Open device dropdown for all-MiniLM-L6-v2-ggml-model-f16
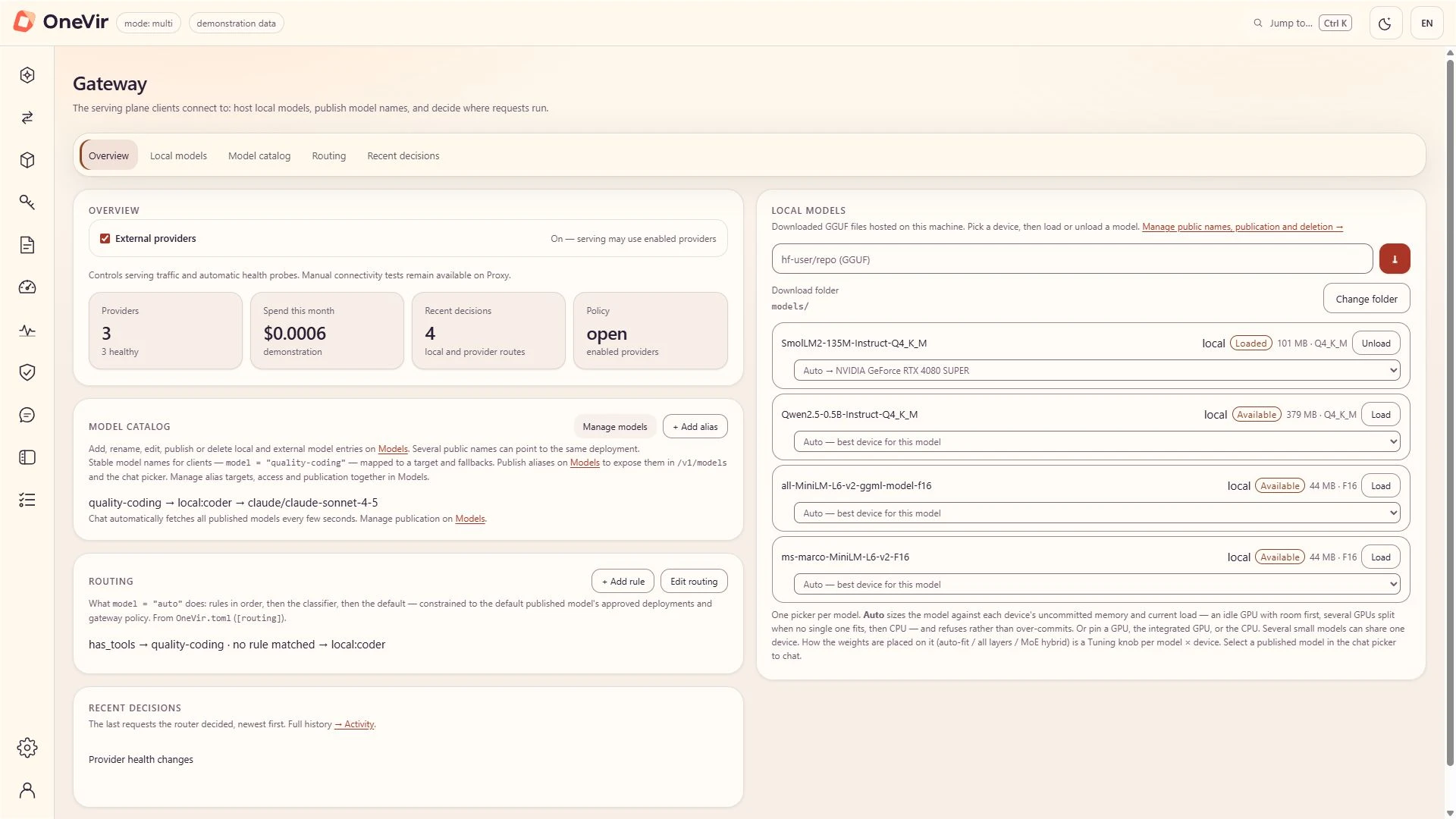This screenshot has height=819, width=1456. [1097, 513]
